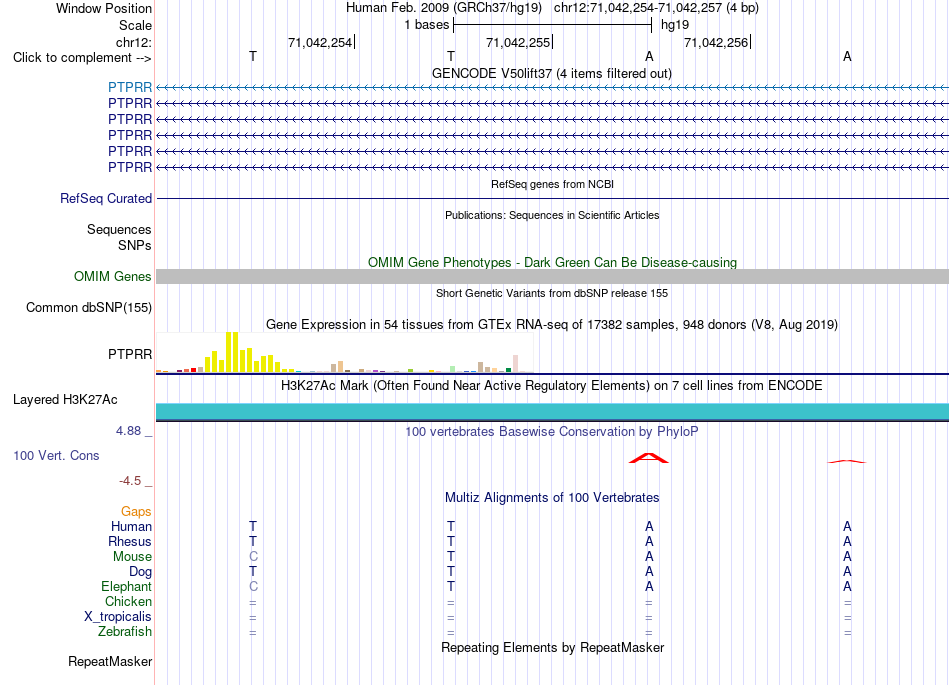Select the 'Scale' track label
Screen dimensions: 950x685
click(x=135, y=25)
